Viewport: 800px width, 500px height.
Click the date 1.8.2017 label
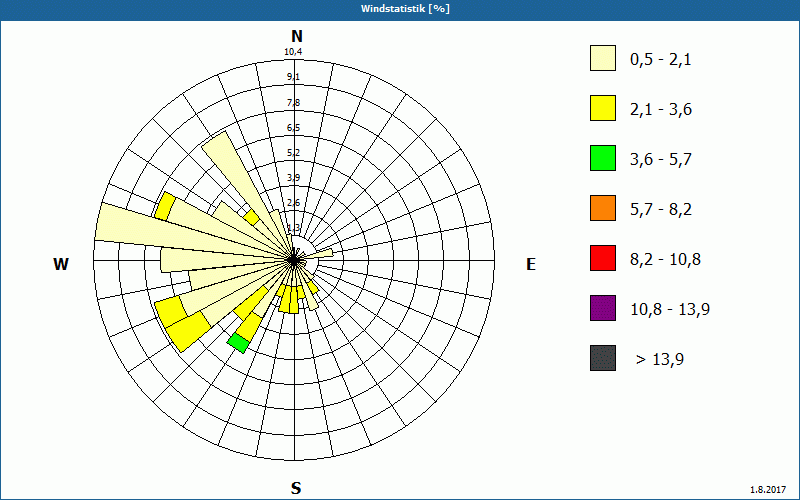pyautogui.click(x=768, y=490)
